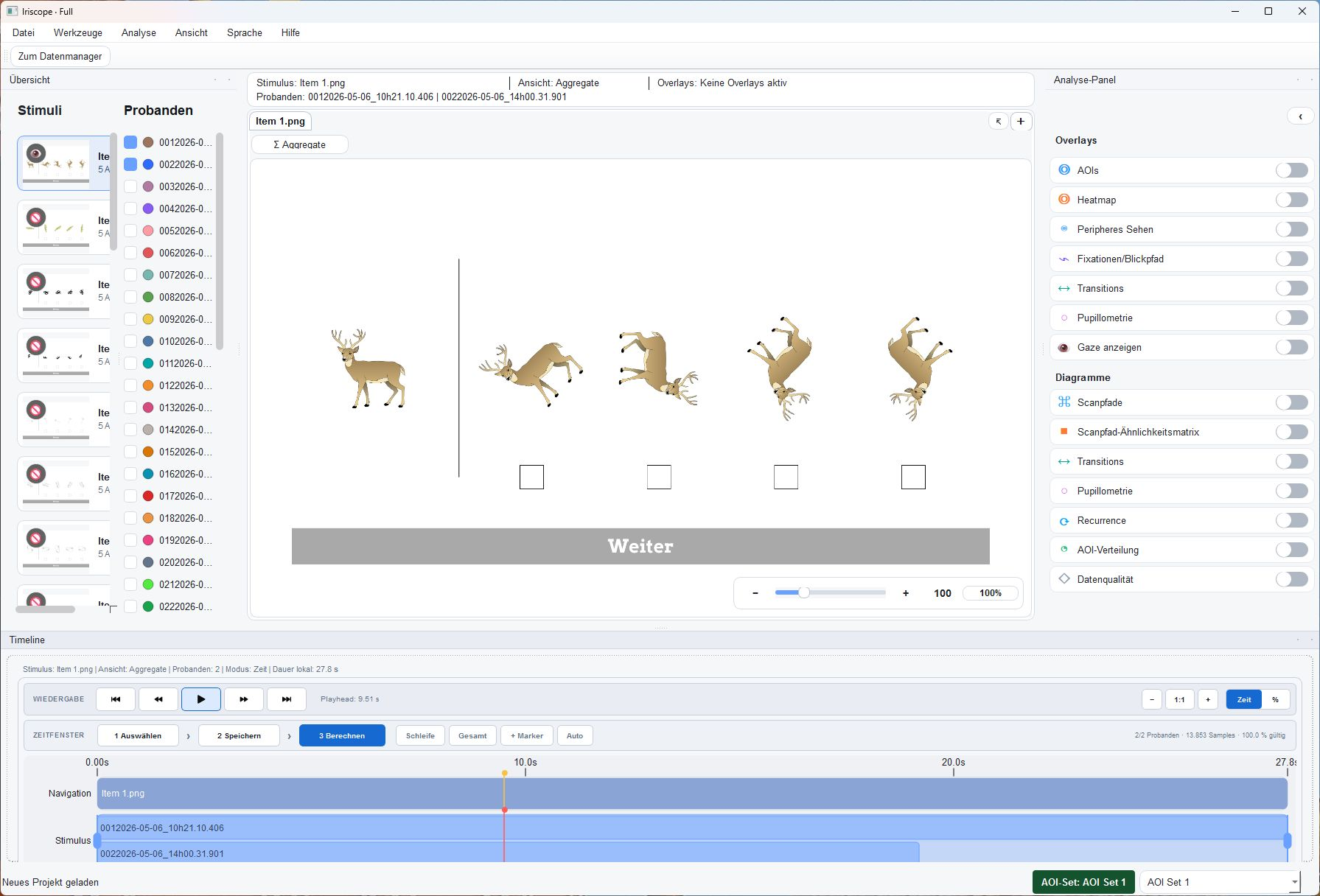Viewport: 1320px width, 896px height.
Task: Click the Schleife button
Action: tap(420, 735)
